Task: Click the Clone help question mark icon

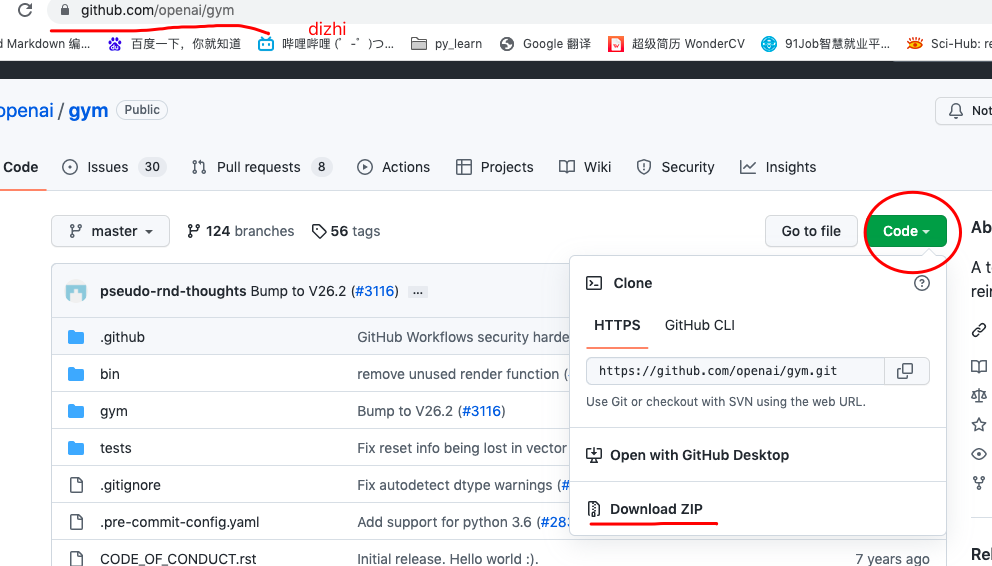Action: coord(922,283)
